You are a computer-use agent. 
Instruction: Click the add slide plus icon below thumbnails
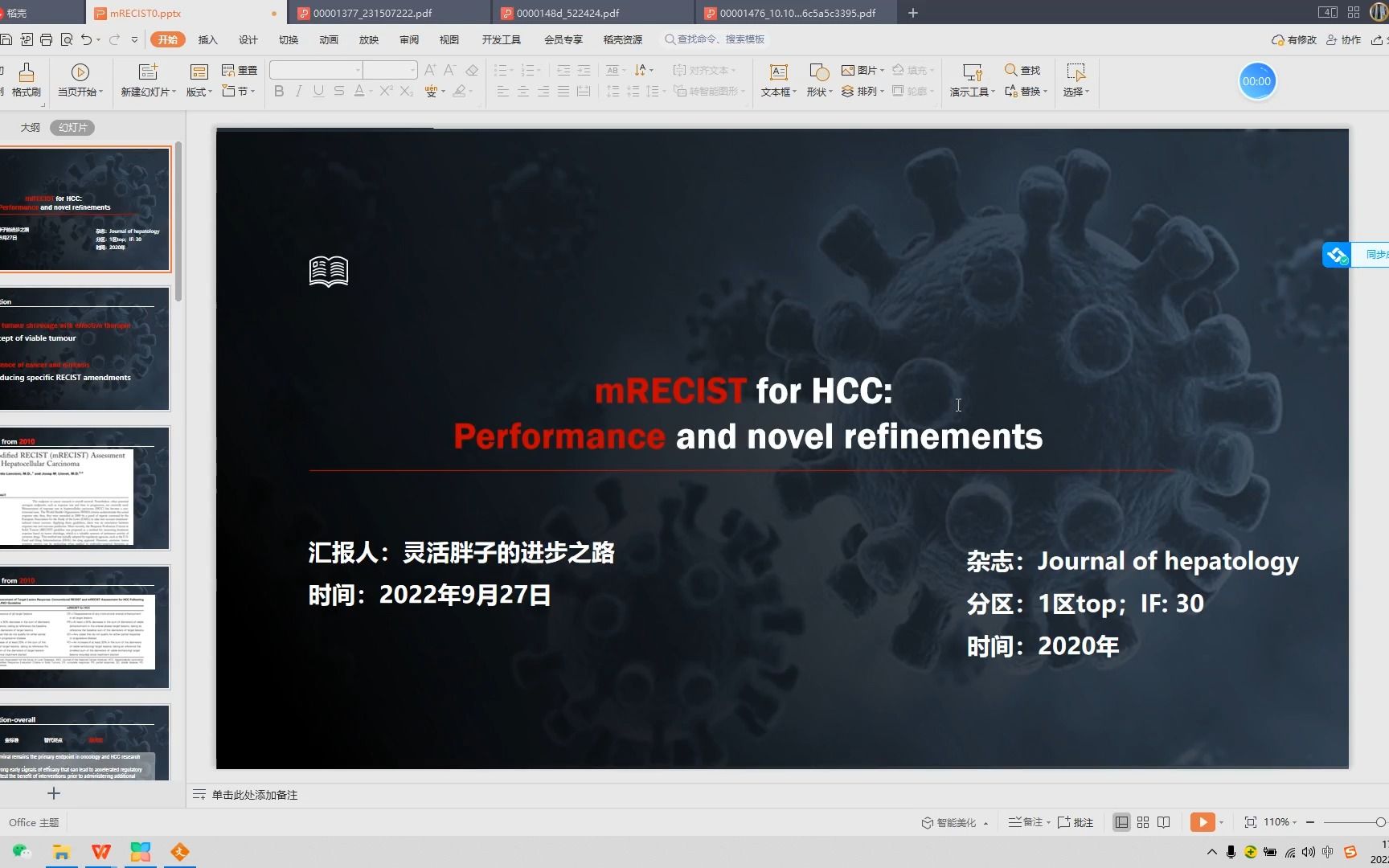point(54,794)
